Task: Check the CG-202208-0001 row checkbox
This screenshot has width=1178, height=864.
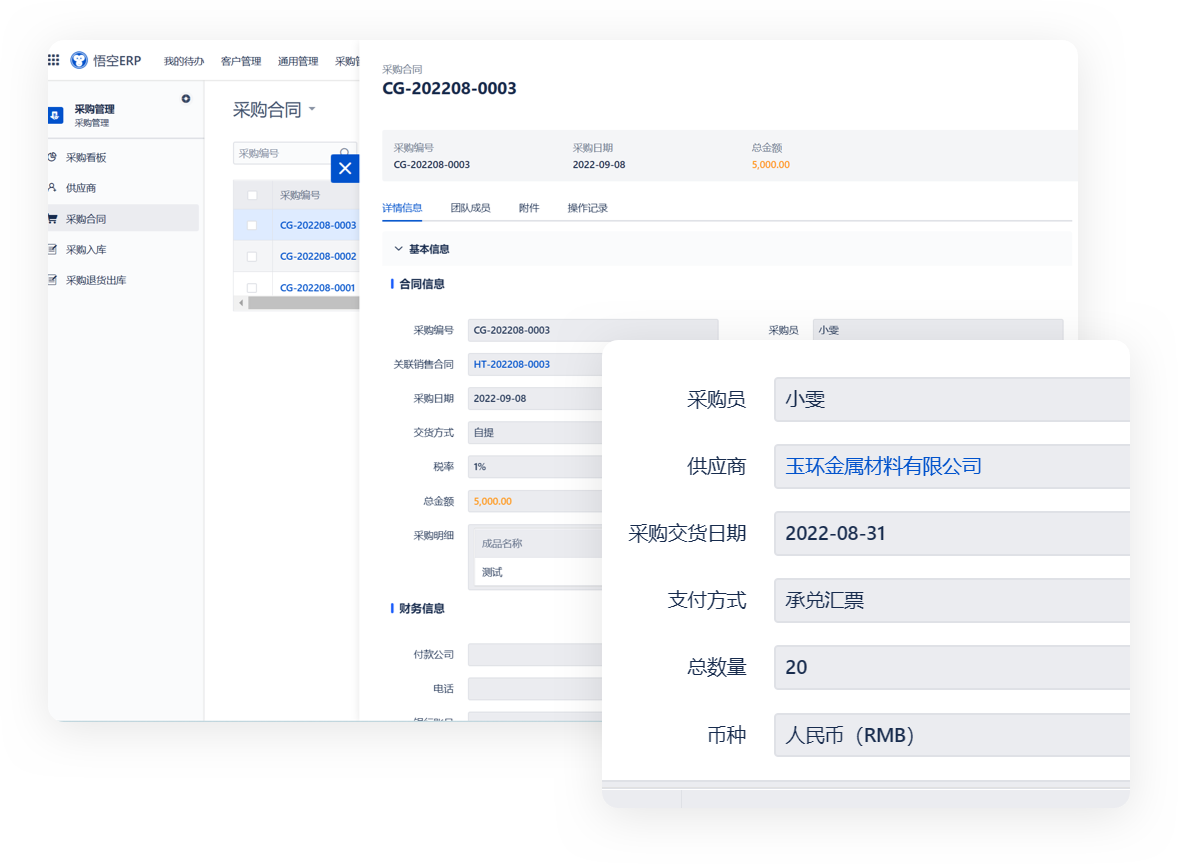Action: point(252,288)
